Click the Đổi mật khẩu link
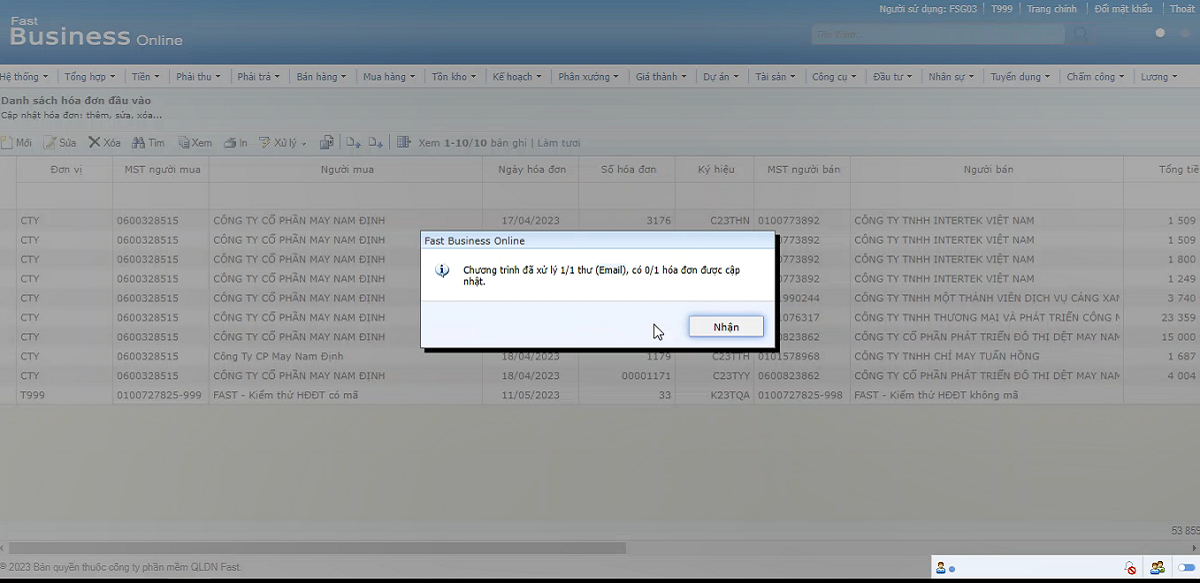The width and height of the screenshot is (1200, 583). [x=1123, y=9]
